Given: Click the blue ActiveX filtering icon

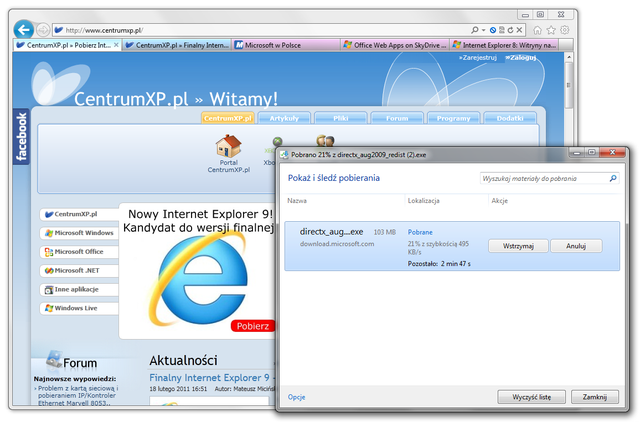Looking at the screenshot, I should 493,30.
